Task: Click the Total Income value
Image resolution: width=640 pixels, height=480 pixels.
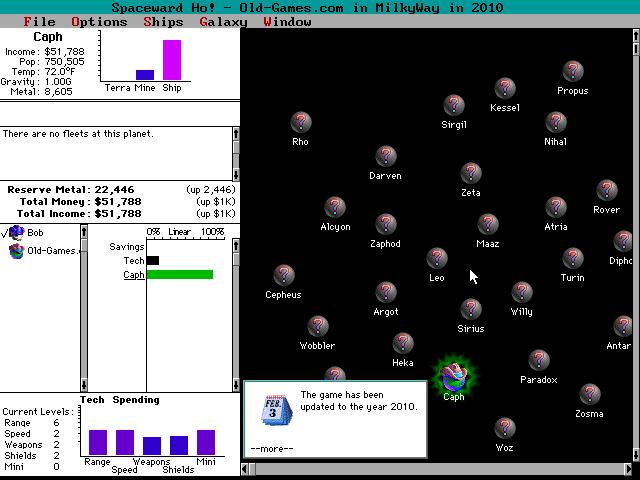Action: tap(118, 213)
